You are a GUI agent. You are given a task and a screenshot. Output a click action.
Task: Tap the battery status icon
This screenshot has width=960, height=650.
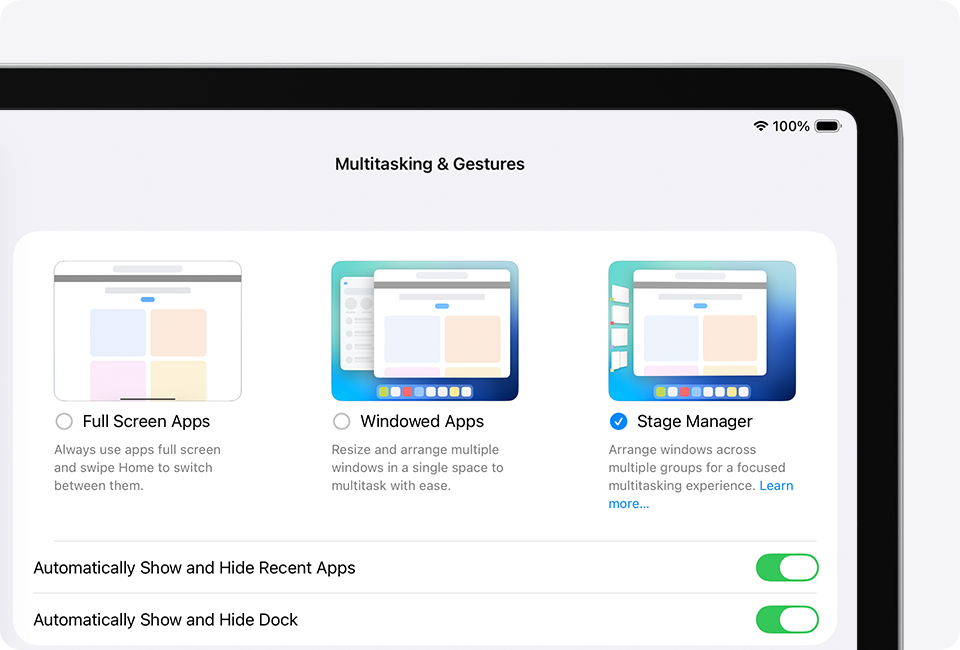tap(828, 126)
